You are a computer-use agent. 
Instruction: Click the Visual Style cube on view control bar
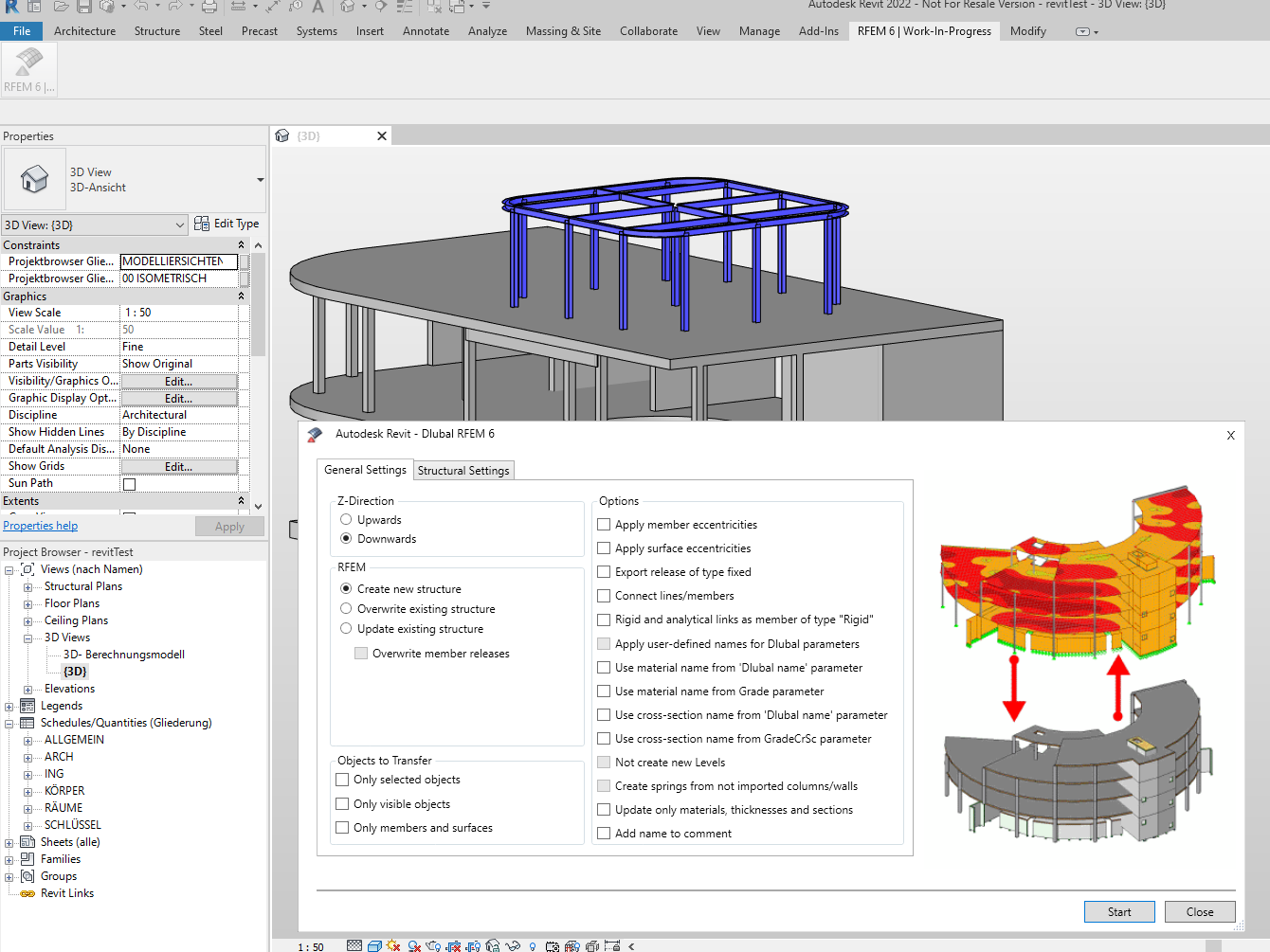click(374, 944)
